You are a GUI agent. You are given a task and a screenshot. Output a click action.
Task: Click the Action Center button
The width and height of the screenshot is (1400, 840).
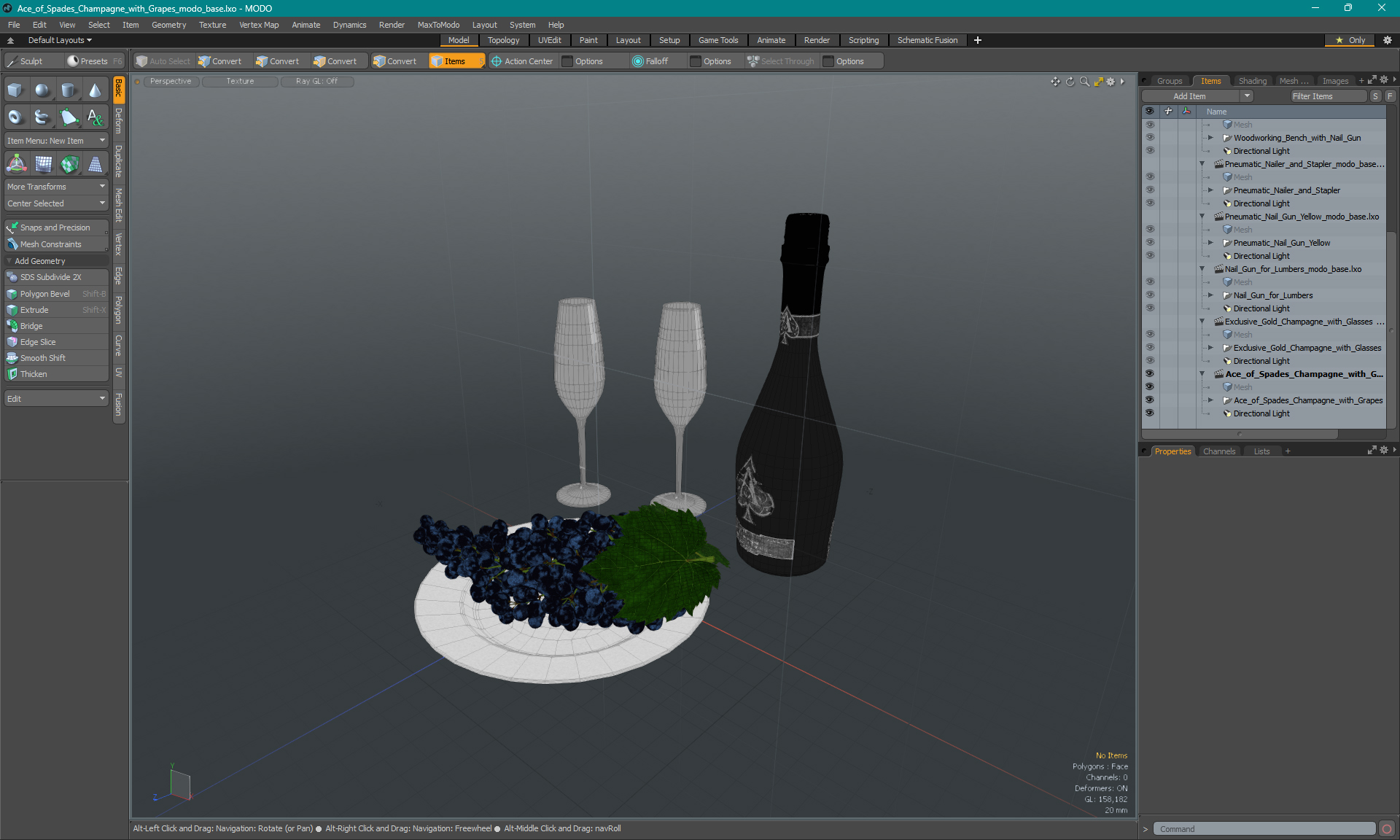(x=523, y=61)
